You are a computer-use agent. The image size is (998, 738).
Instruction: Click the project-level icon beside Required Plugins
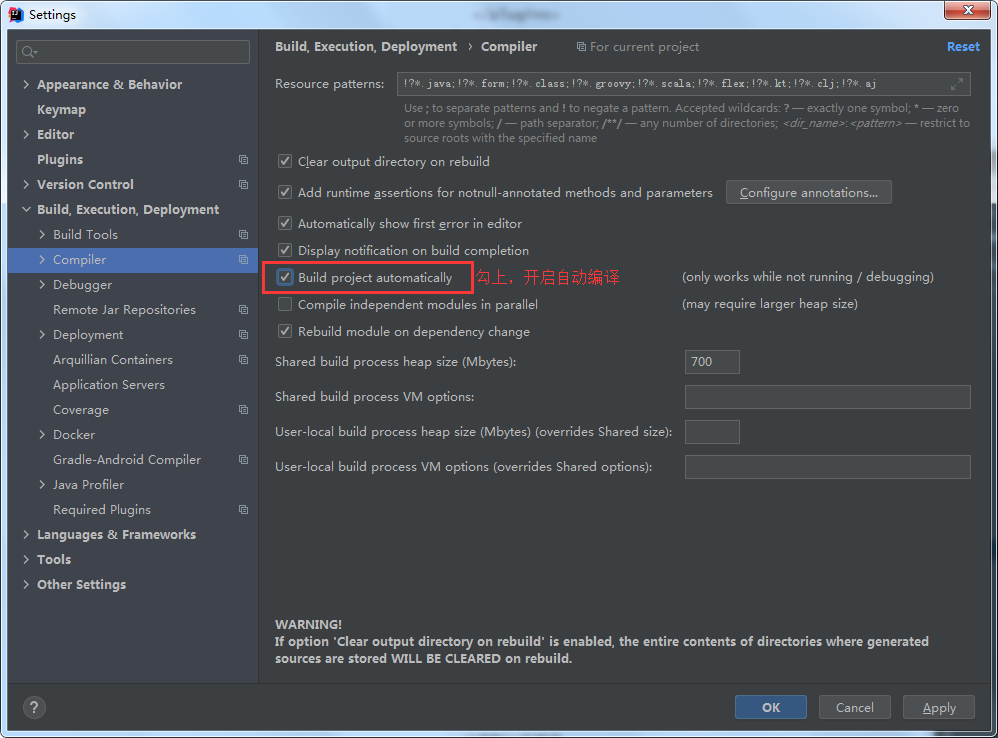243,510
